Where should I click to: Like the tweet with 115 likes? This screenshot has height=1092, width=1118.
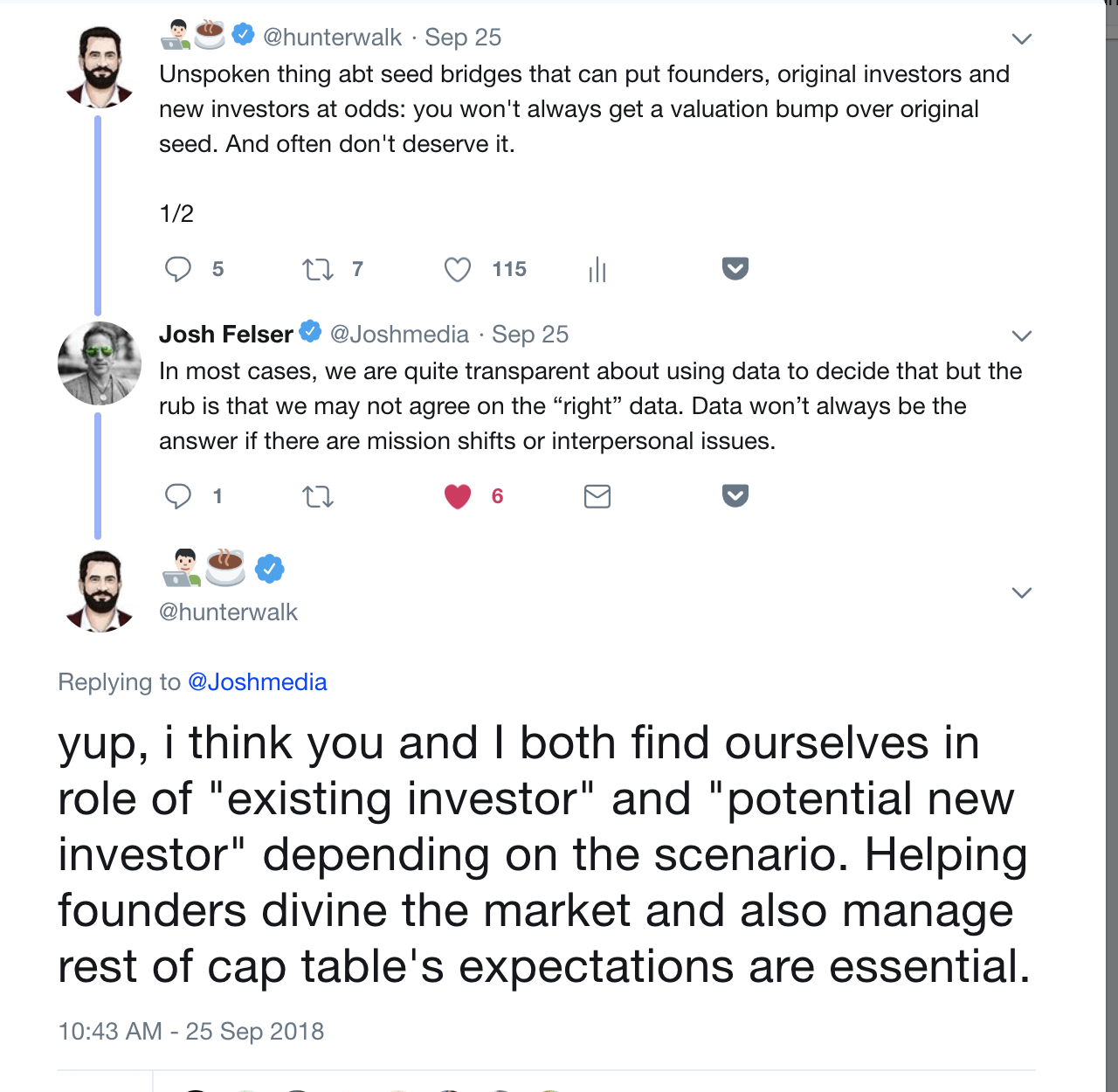[458, 269]
